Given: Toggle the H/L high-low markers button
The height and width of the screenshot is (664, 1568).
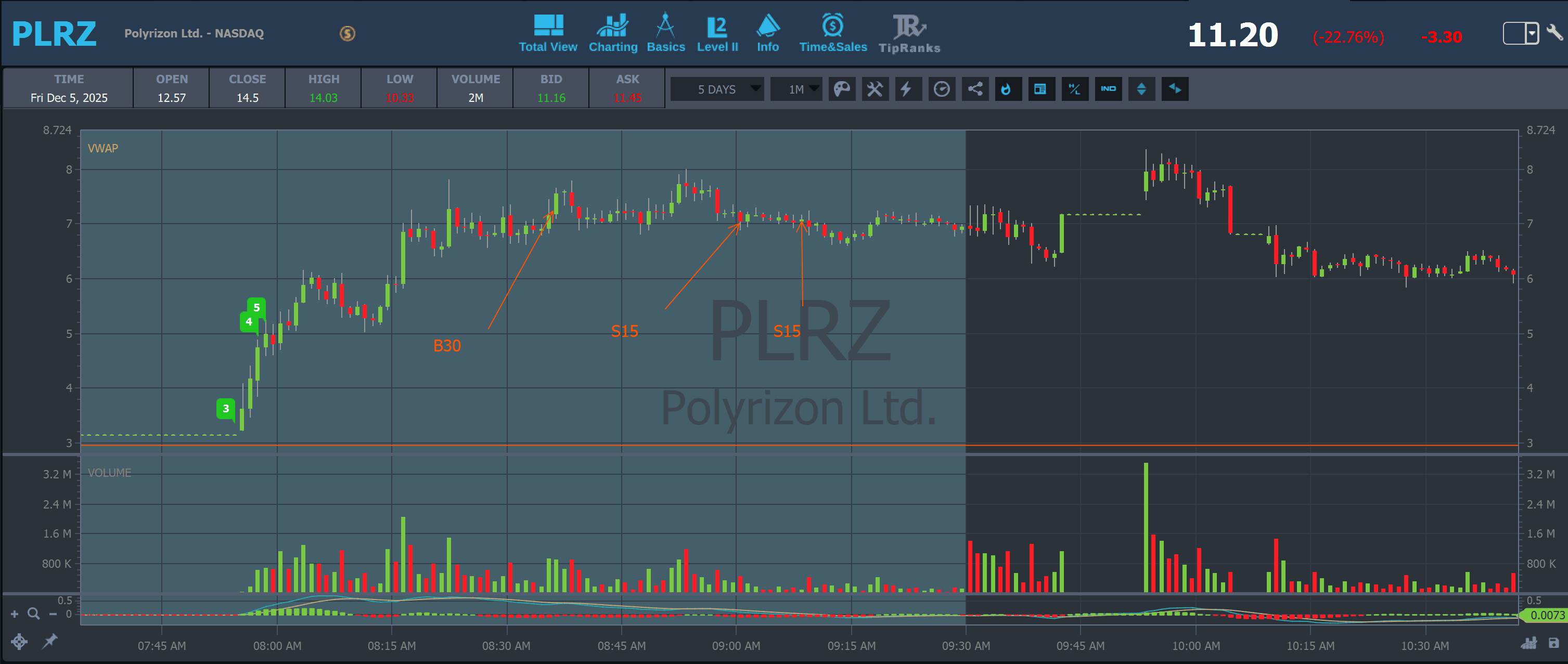Looking at the screenshot, I should [1074, 89].
